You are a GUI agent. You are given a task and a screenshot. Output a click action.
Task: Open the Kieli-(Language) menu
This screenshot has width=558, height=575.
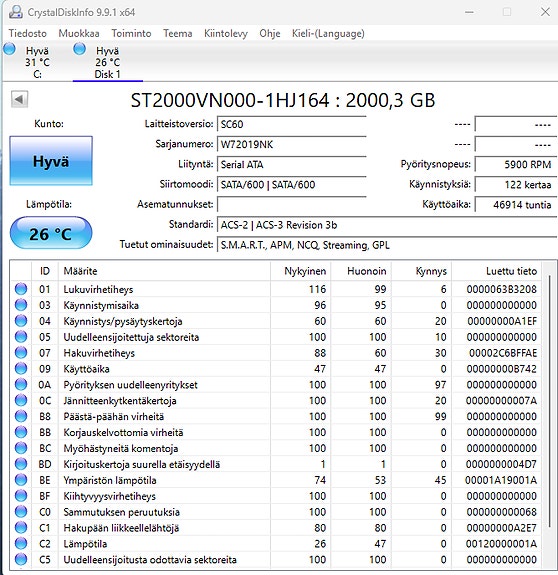328,33
